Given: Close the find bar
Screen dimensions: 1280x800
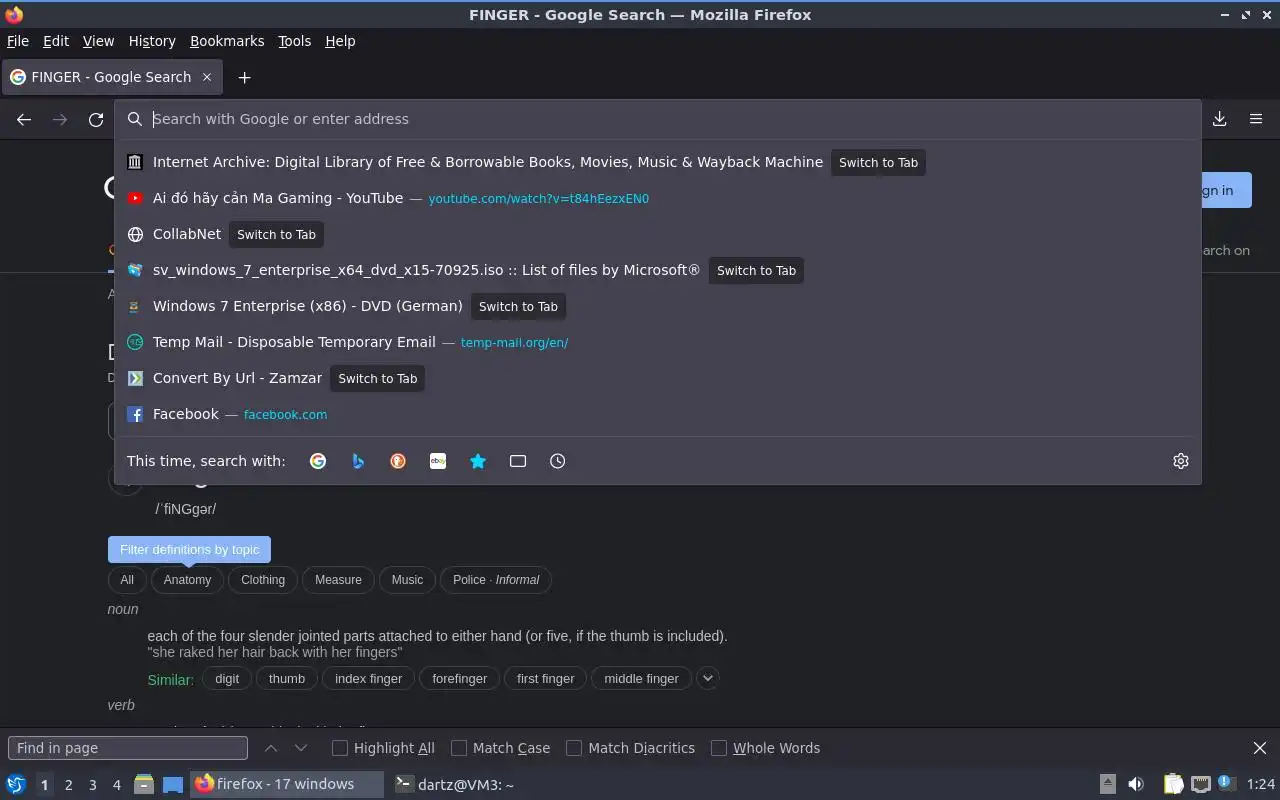Looking at the screenshot, I should tap(1260, 748).
